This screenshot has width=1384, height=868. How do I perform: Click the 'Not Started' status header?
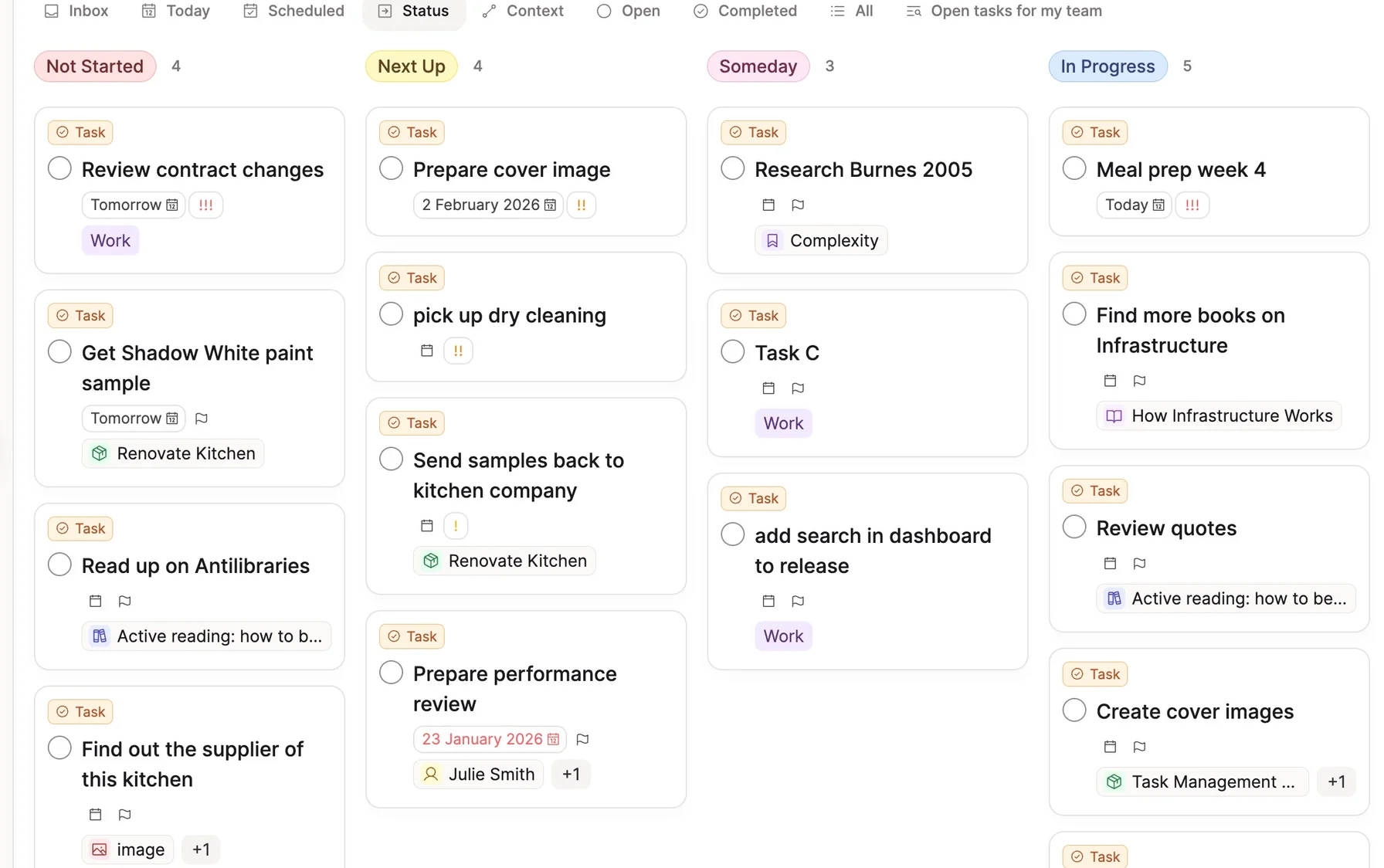(95, 66)
